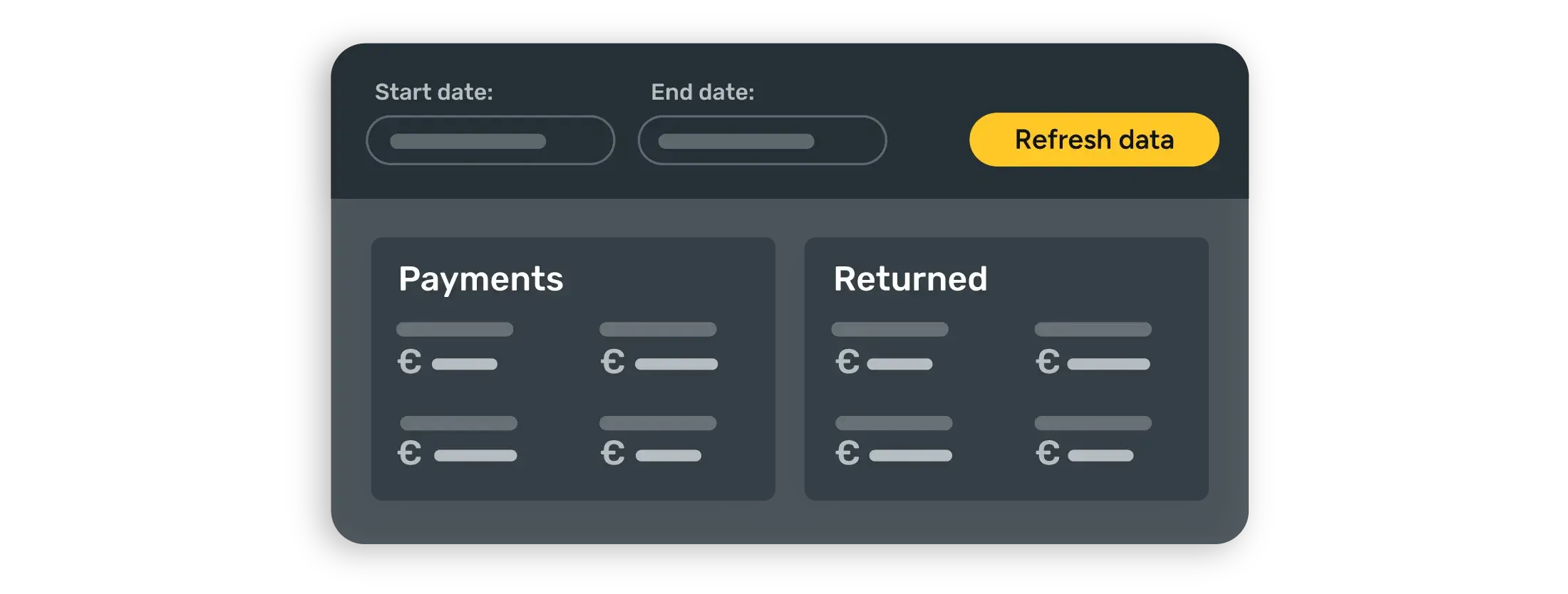Viewport: 1568px width, 594px height.
Task: Click the lower-right euro icon in Payments
Action: point(612,453)
